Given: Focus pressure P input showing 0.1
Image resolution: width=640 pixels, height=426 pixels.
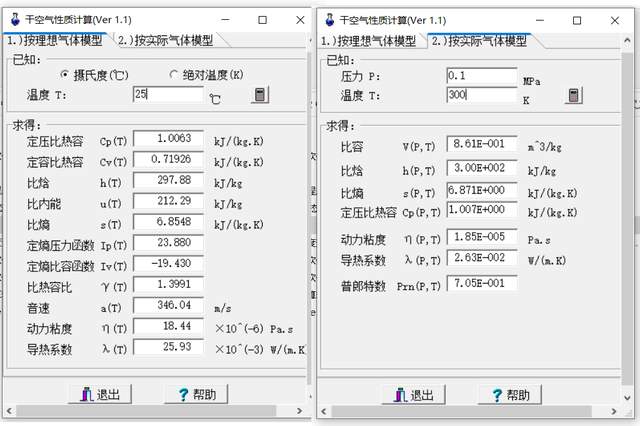Looking at the screenshot, I should click(482, 76).
